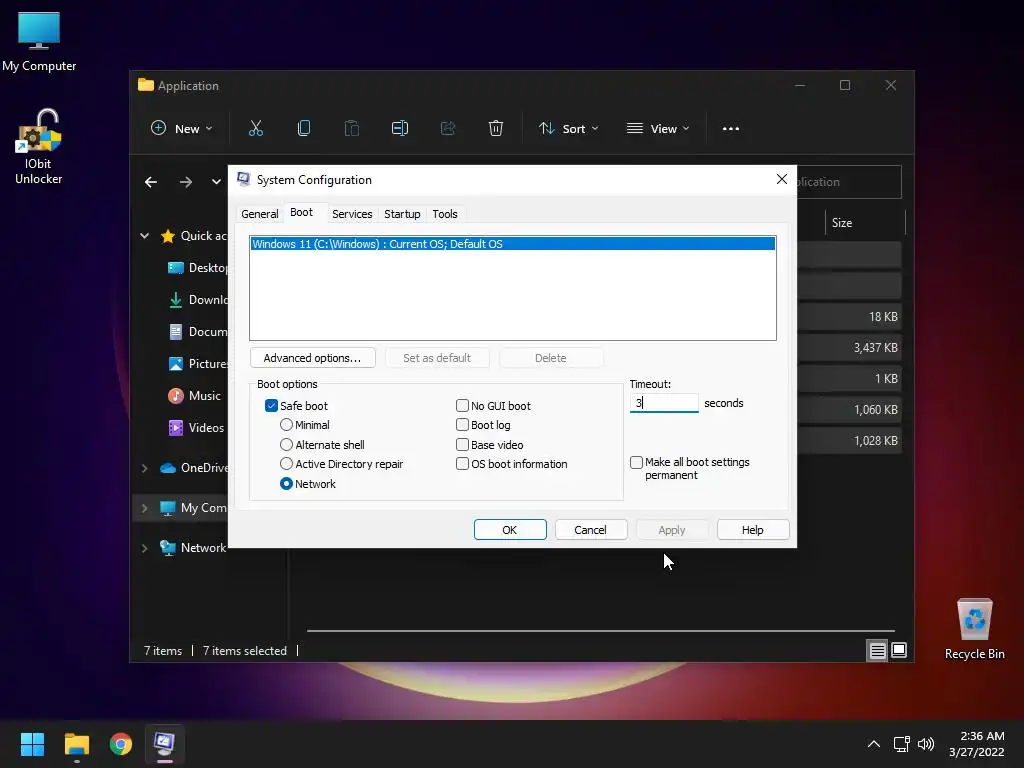Click Cancel in System Configuration

click(590, 530)
